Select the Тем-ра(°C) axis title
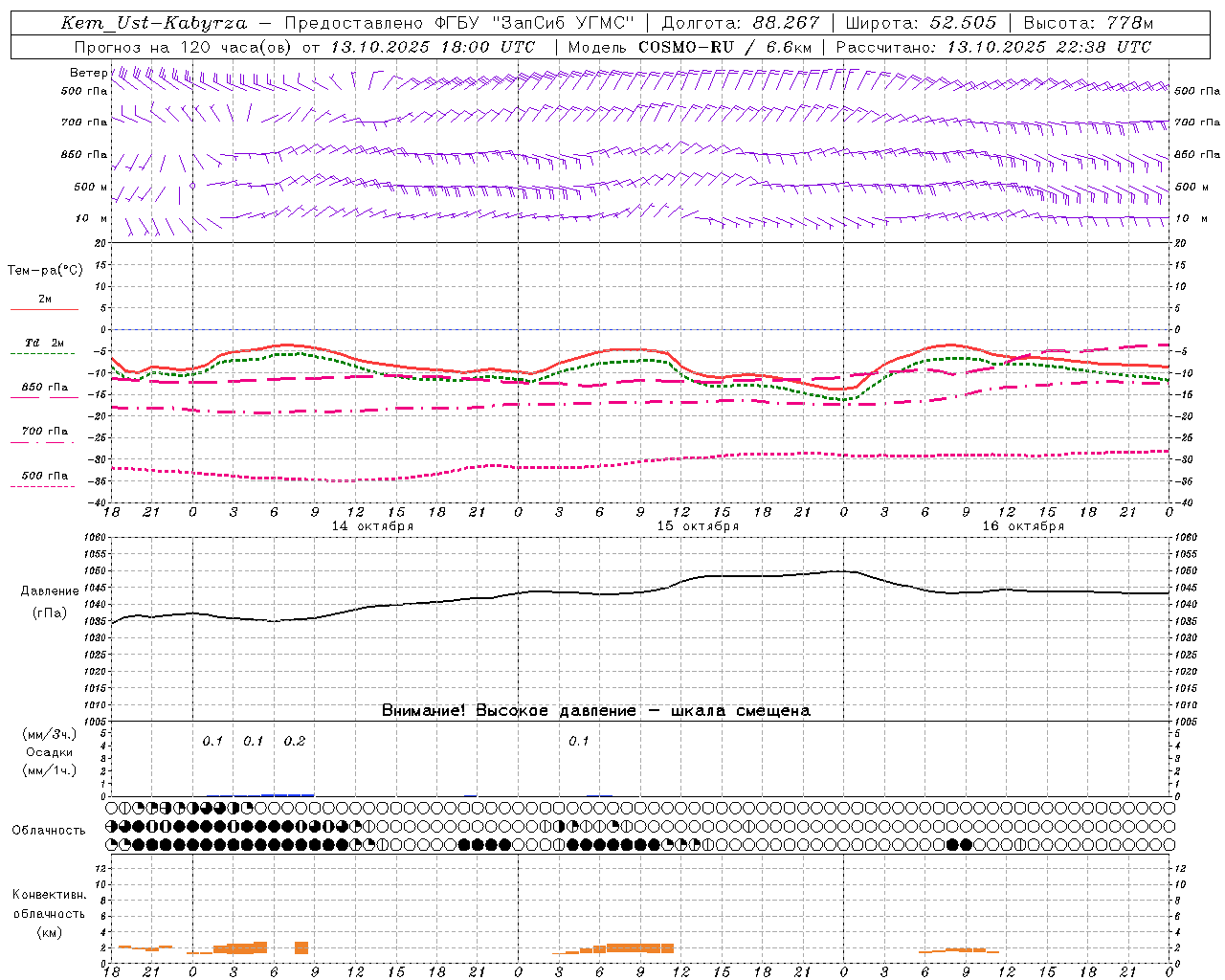The width and height of the screenshot is (1225, 980). (45, 271)
